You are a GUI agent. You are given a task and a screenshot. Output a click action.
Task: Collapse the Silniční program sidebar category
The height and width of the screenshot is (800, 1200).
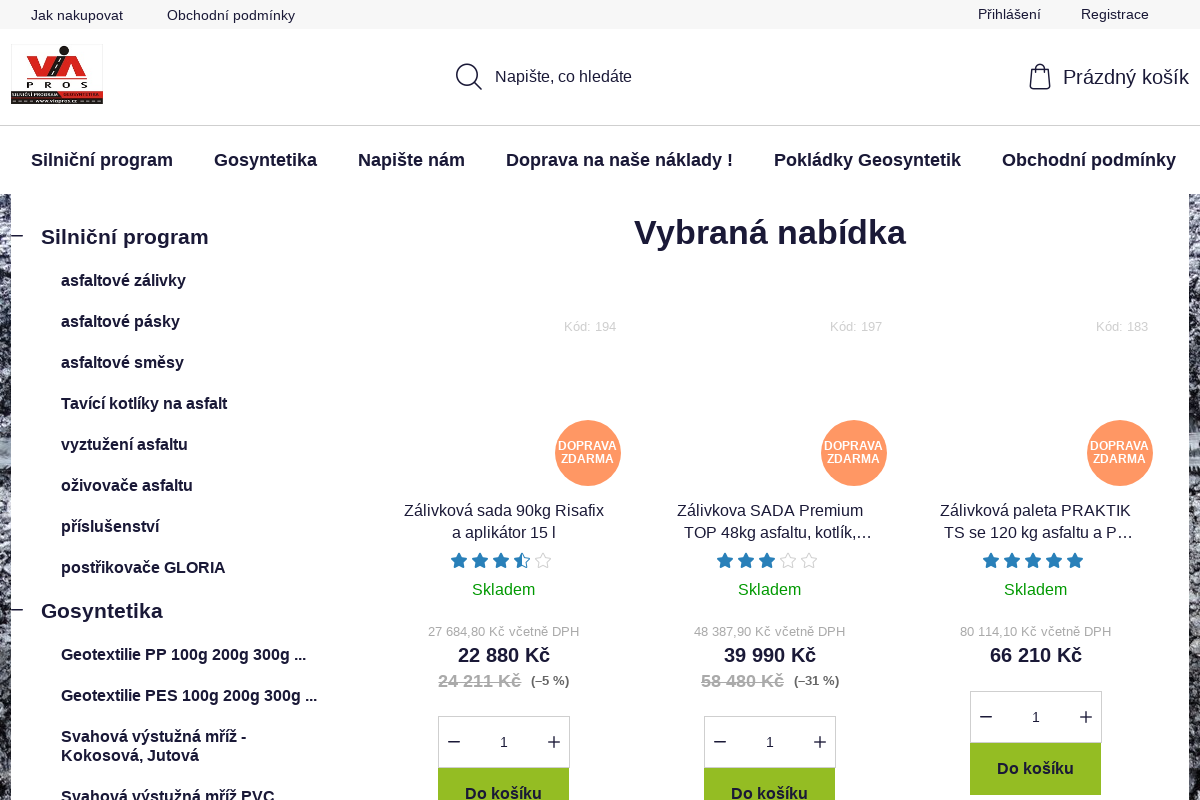point(17,236)
